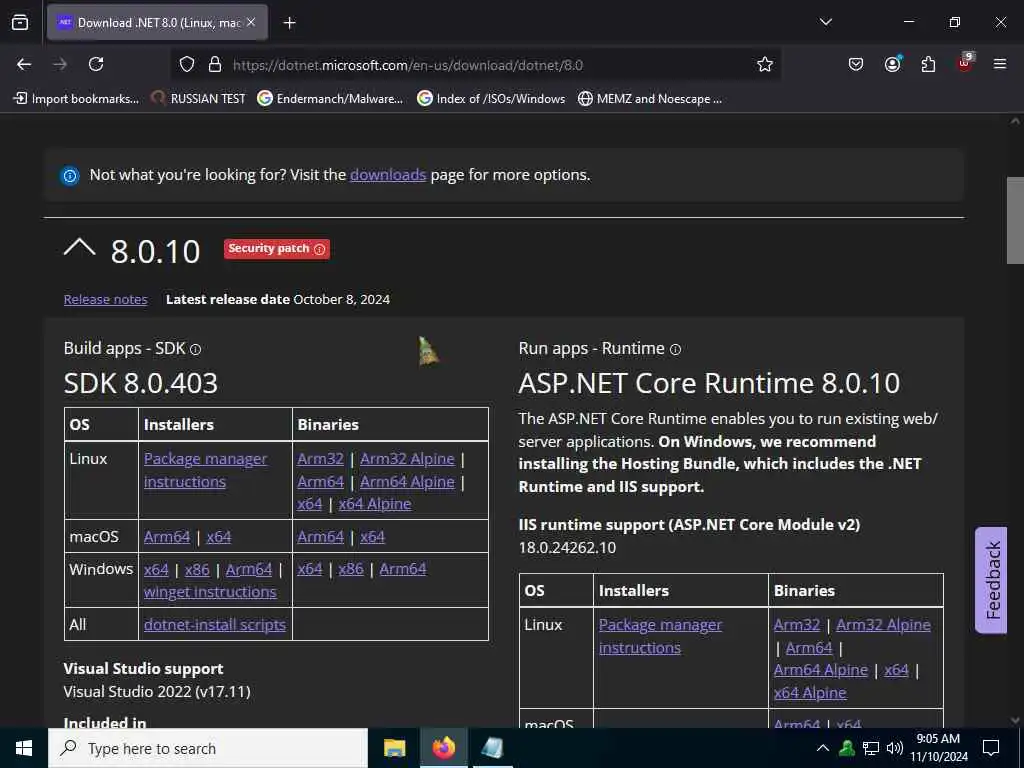Image resolution: width=1024 pixels, height=768 pixels.
Task: Open SDK Windows winget instructions
Action: (x=210, y=592)
